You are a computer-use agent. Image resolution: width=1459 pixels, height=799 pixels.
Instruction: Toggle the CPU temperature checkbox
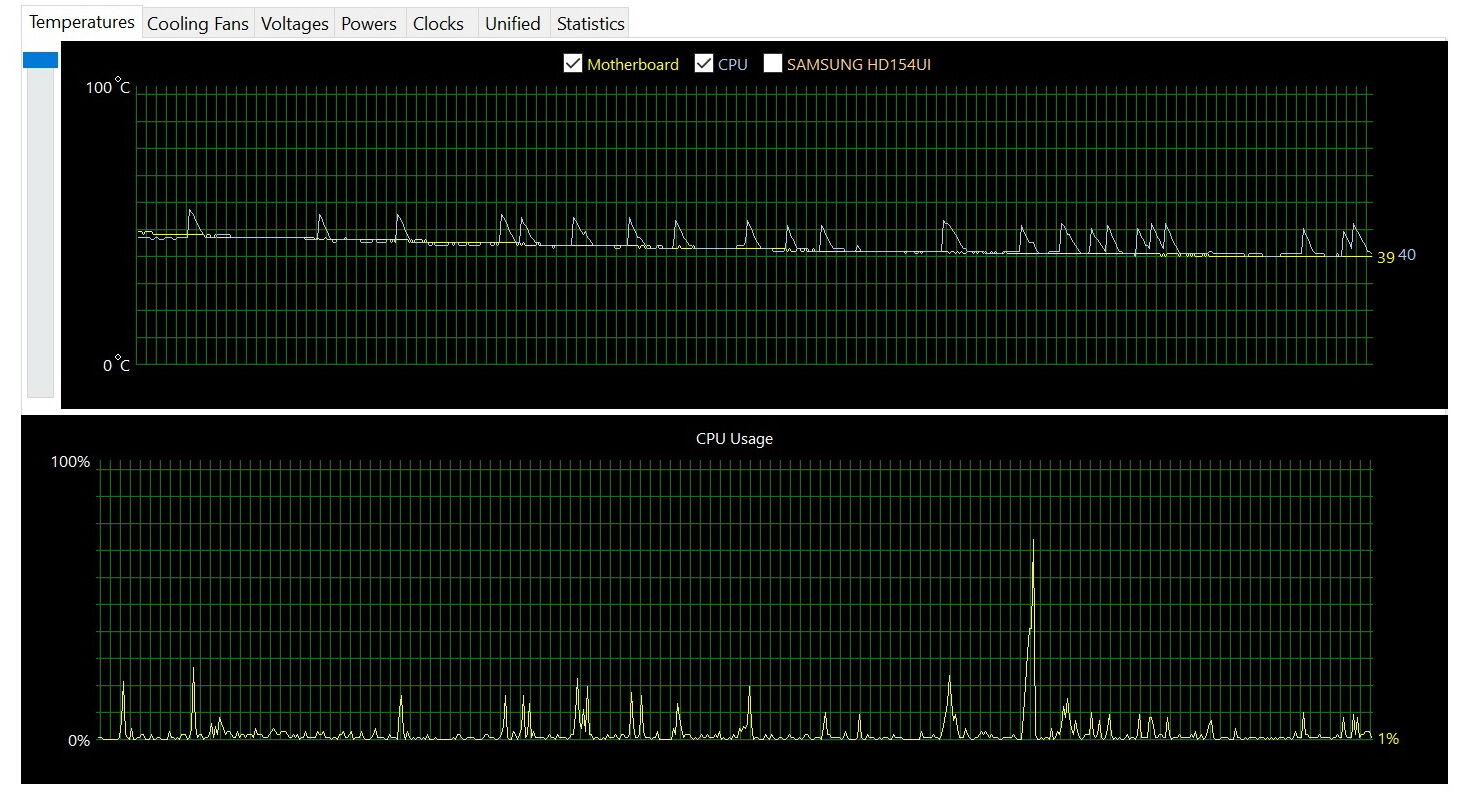(703, 64)
